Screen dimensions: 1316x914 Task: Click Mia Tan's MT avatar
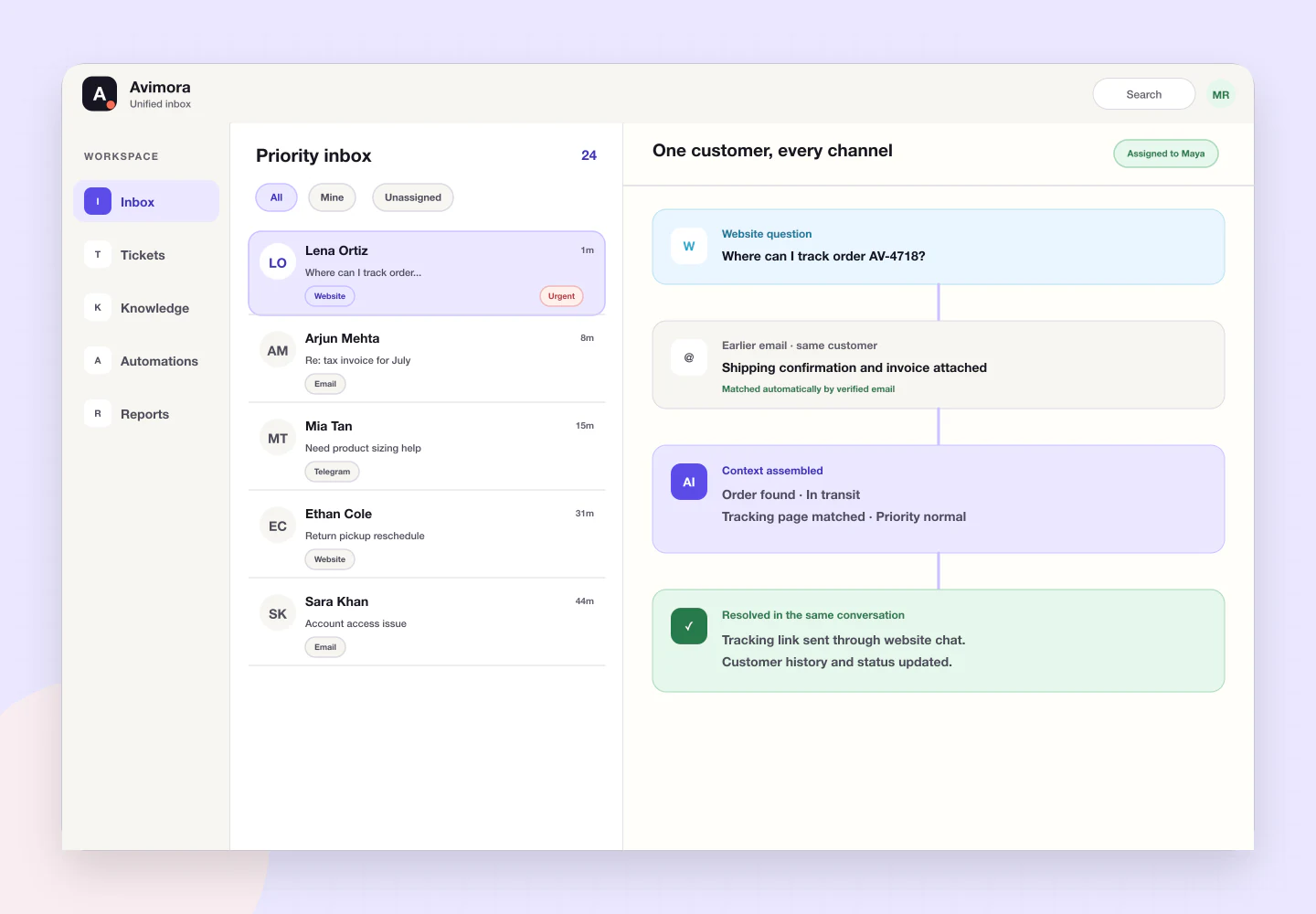pos(278,438)
